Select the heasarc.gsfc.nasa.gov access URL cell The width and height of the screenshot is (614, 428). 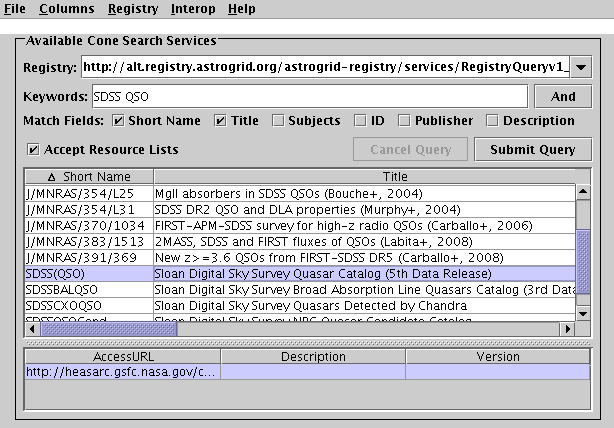click(x=123, y=372)
